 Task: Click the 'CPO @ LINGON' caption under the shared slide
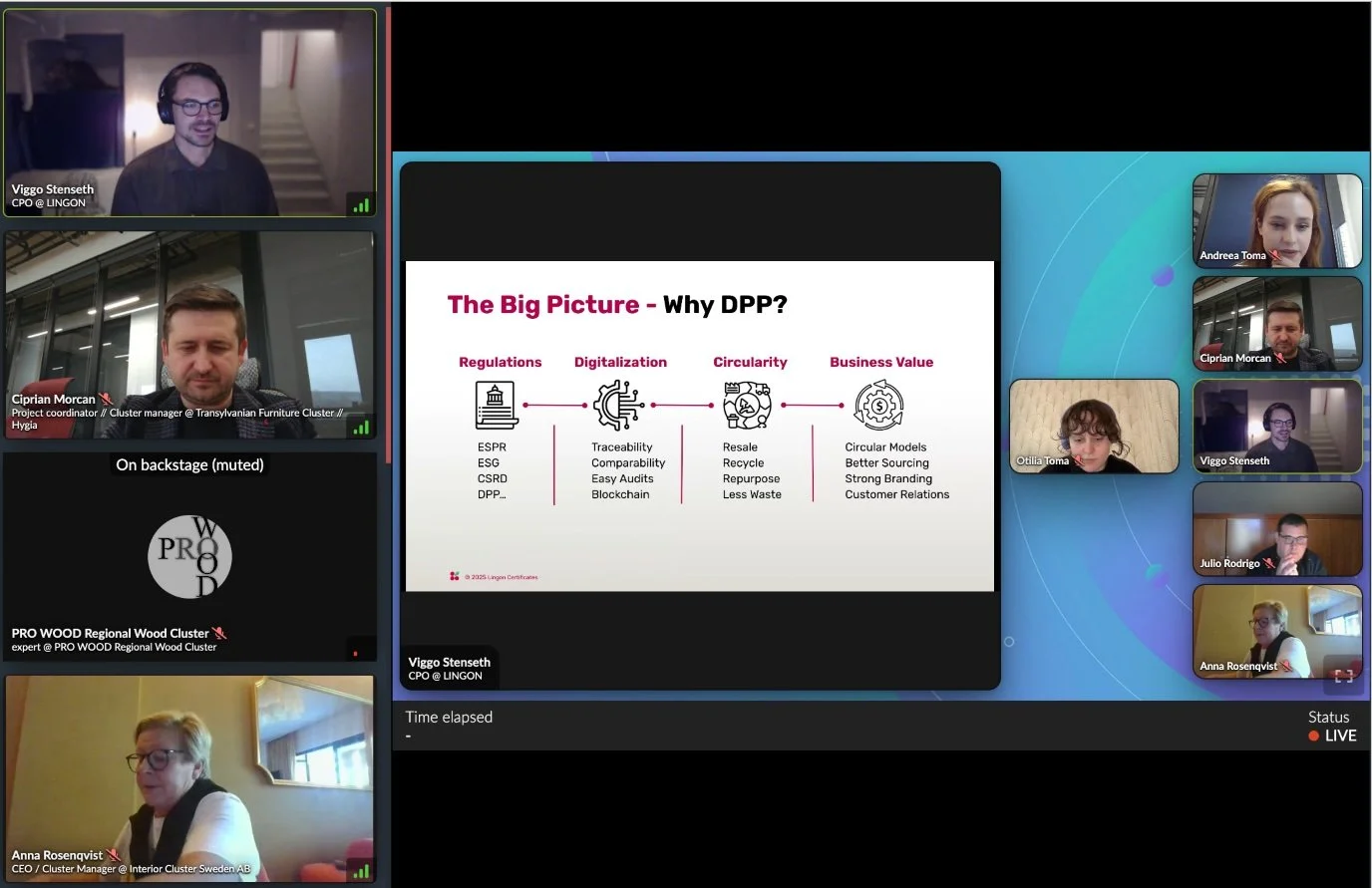pos(445,676)
